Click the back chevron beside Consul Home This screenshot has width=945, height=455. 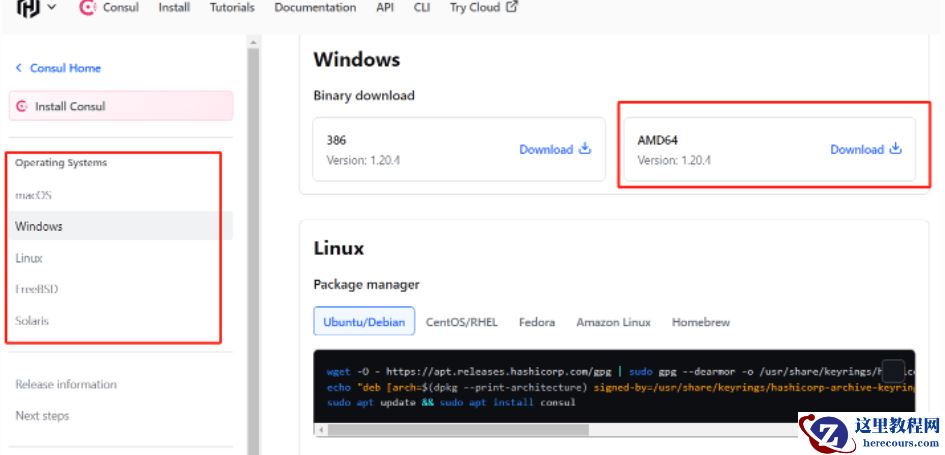pyautogui.click(x=18, y=68)
